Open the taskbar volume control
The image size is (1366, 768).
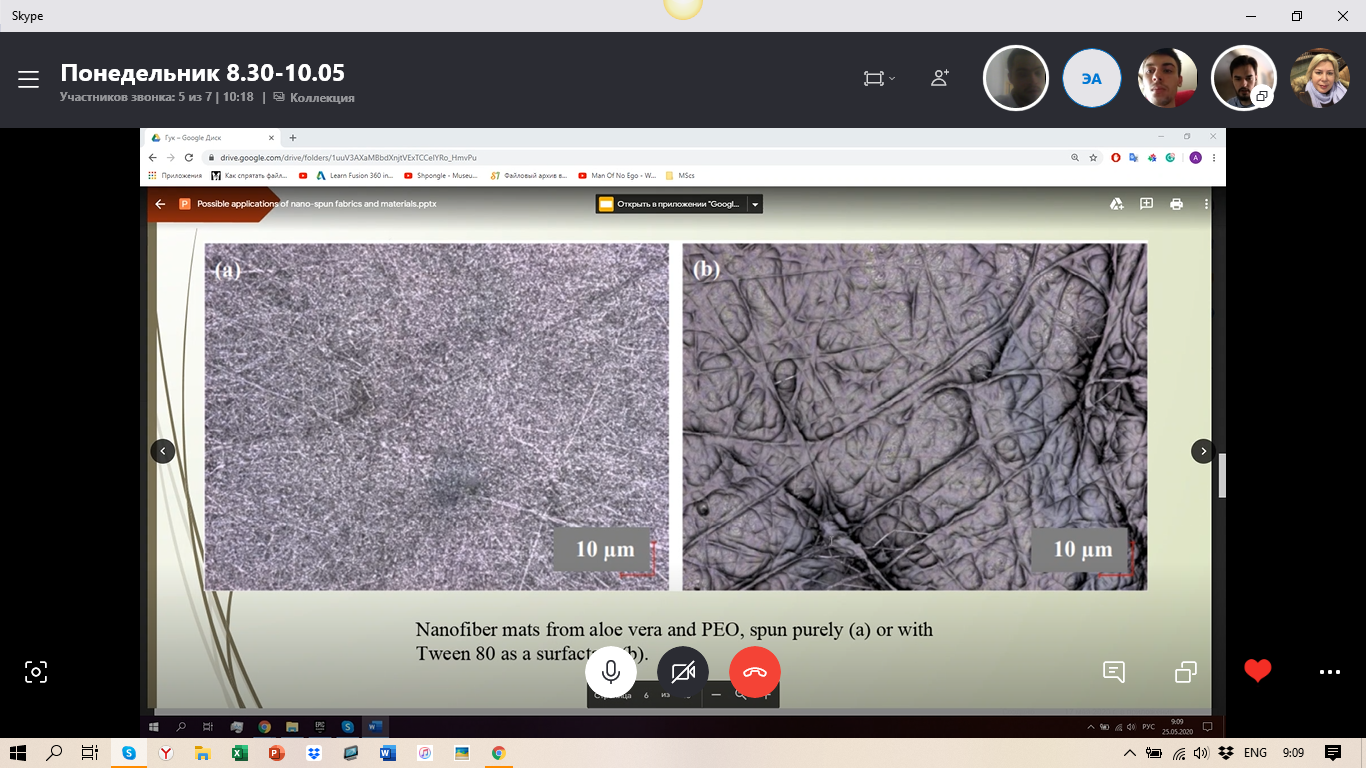1201,753
